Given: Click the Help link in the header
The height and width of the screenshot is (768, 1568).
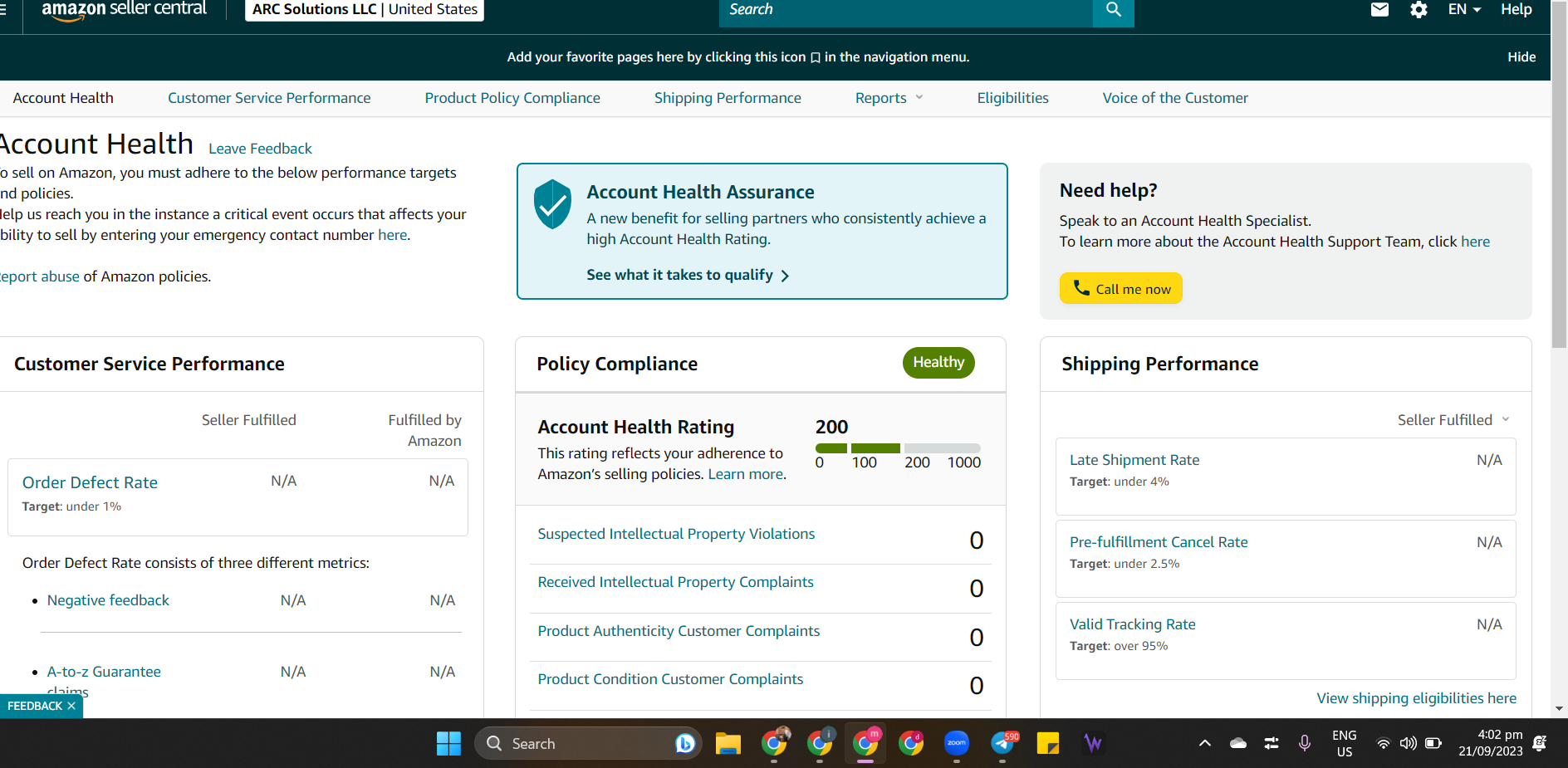Looking at the screenshot, I should (1516, 10).
